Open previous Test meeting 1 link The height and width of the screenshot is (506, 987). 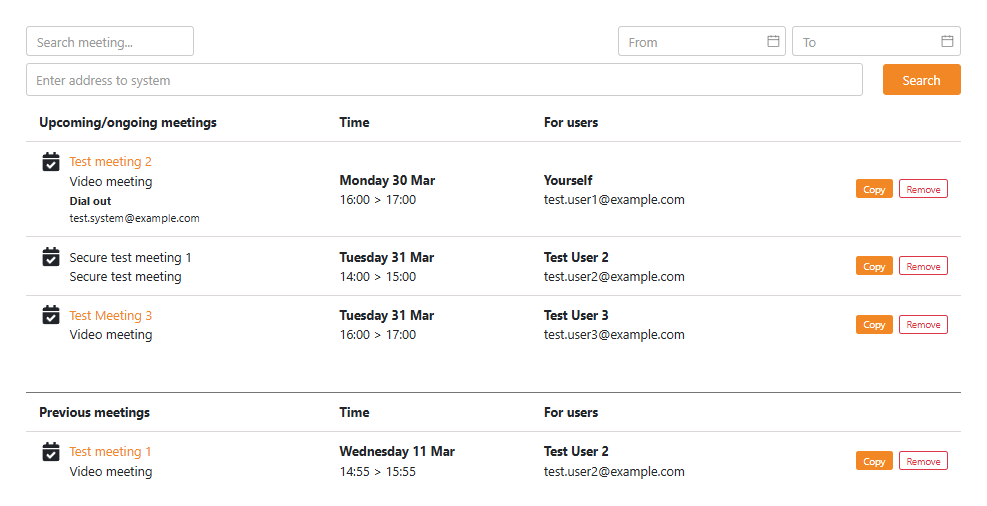[x=110, y=452]
